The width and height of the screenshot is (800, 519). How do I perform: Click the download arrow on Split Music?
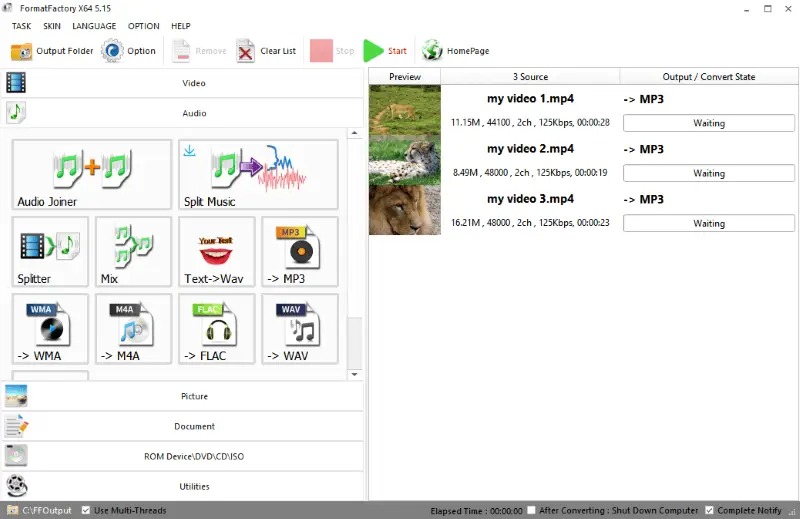coord(189,151)
